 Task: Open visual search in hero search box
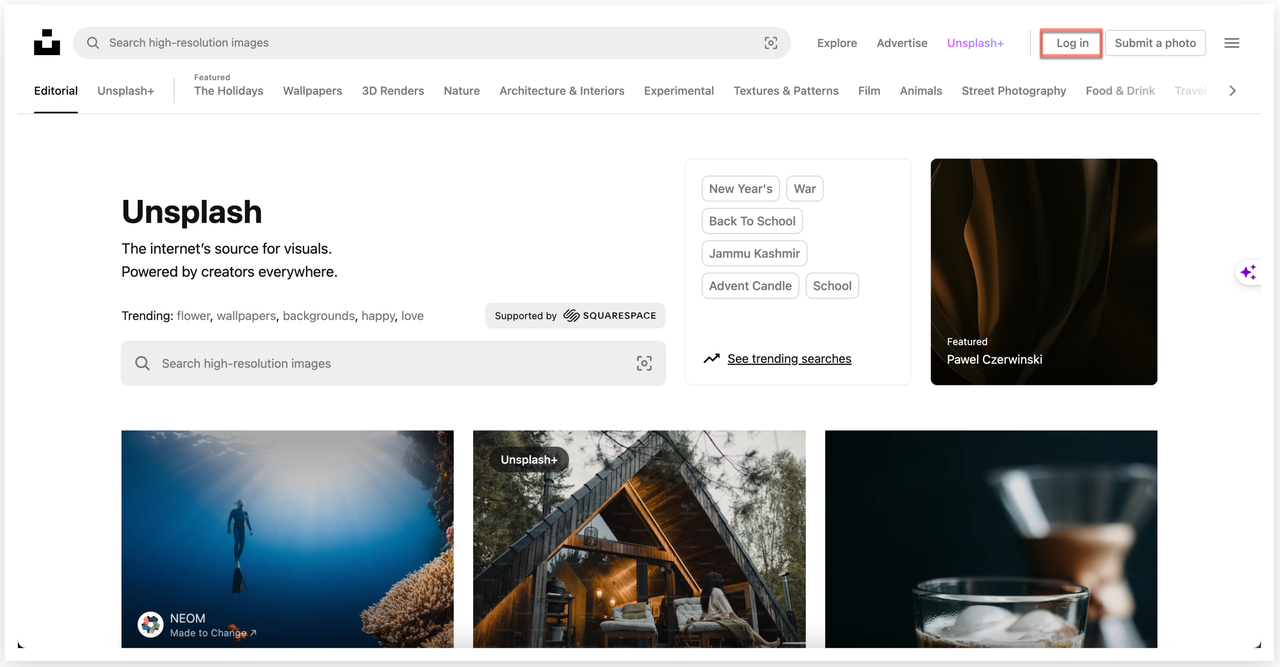coord(644,363)
